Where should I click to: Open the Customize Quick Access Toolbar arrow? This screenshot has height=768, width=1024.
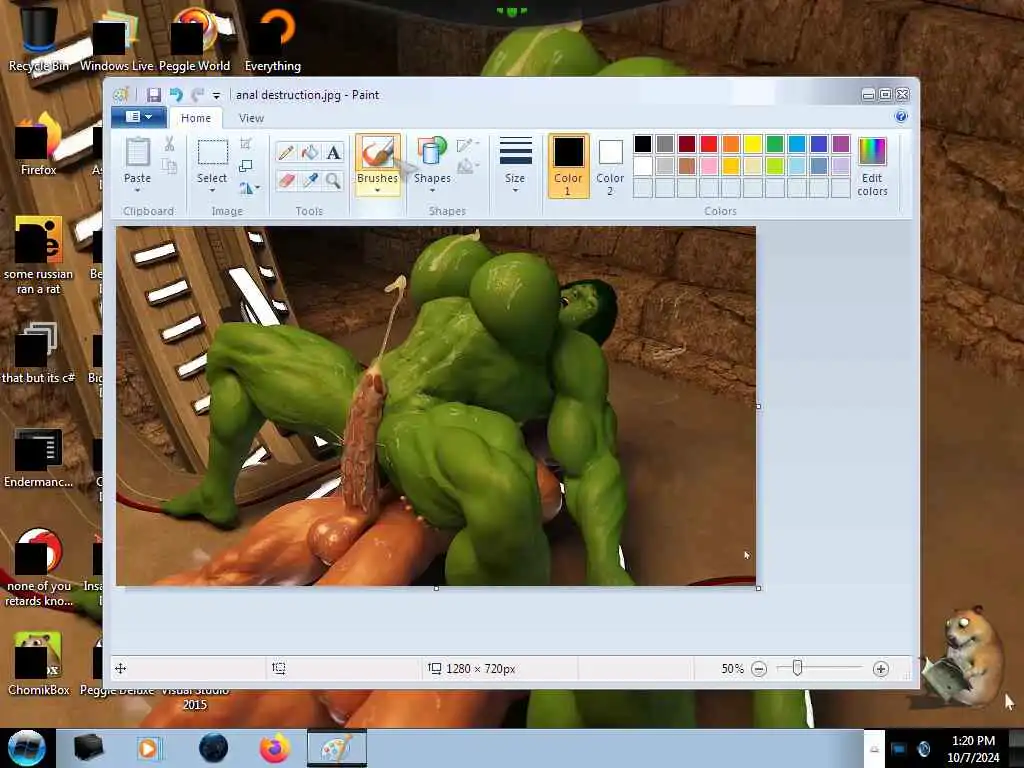tap(216, 96)
